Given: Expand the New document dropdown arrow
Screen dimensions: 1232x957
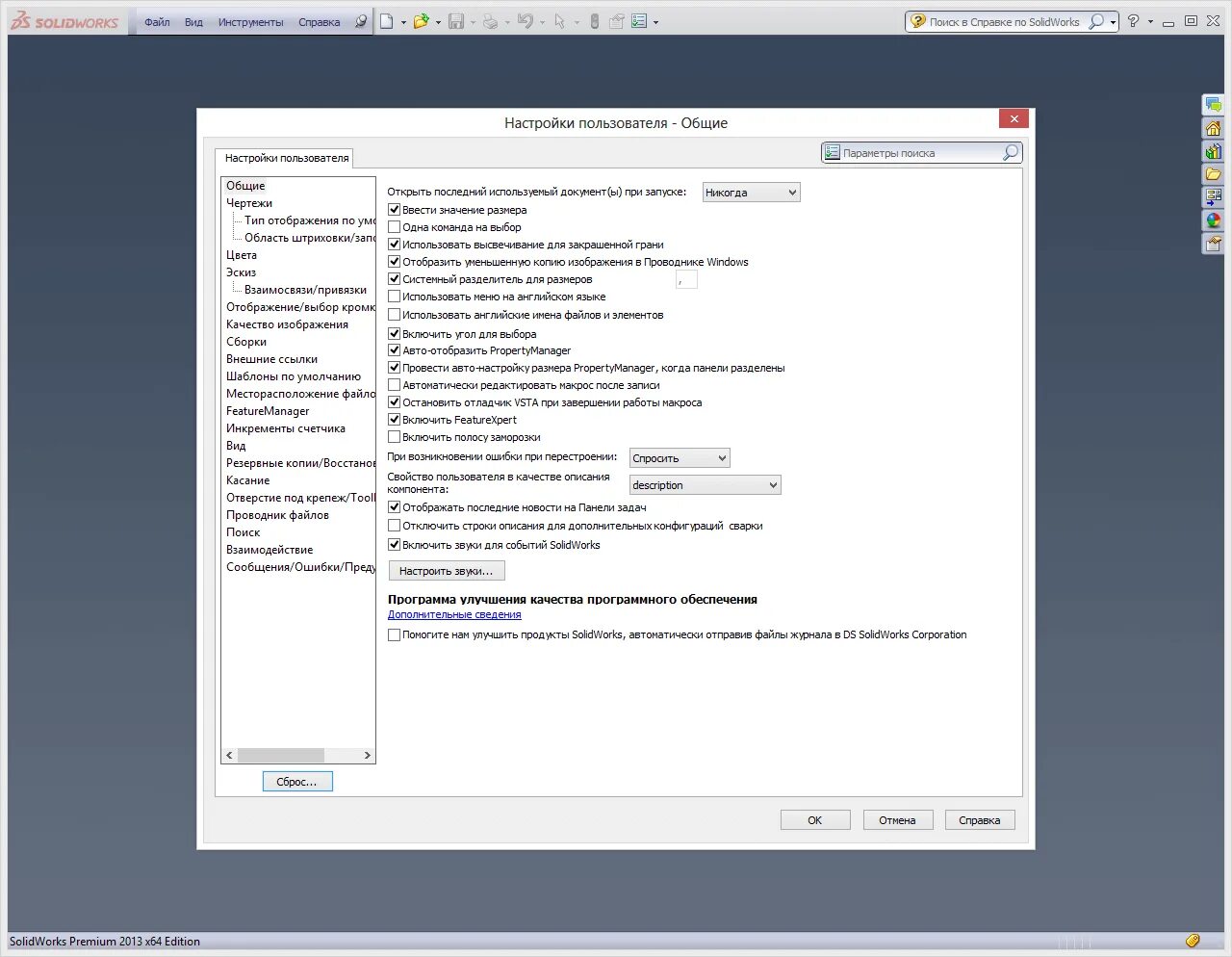Looking at the screenshot, I should click(403, 22).
